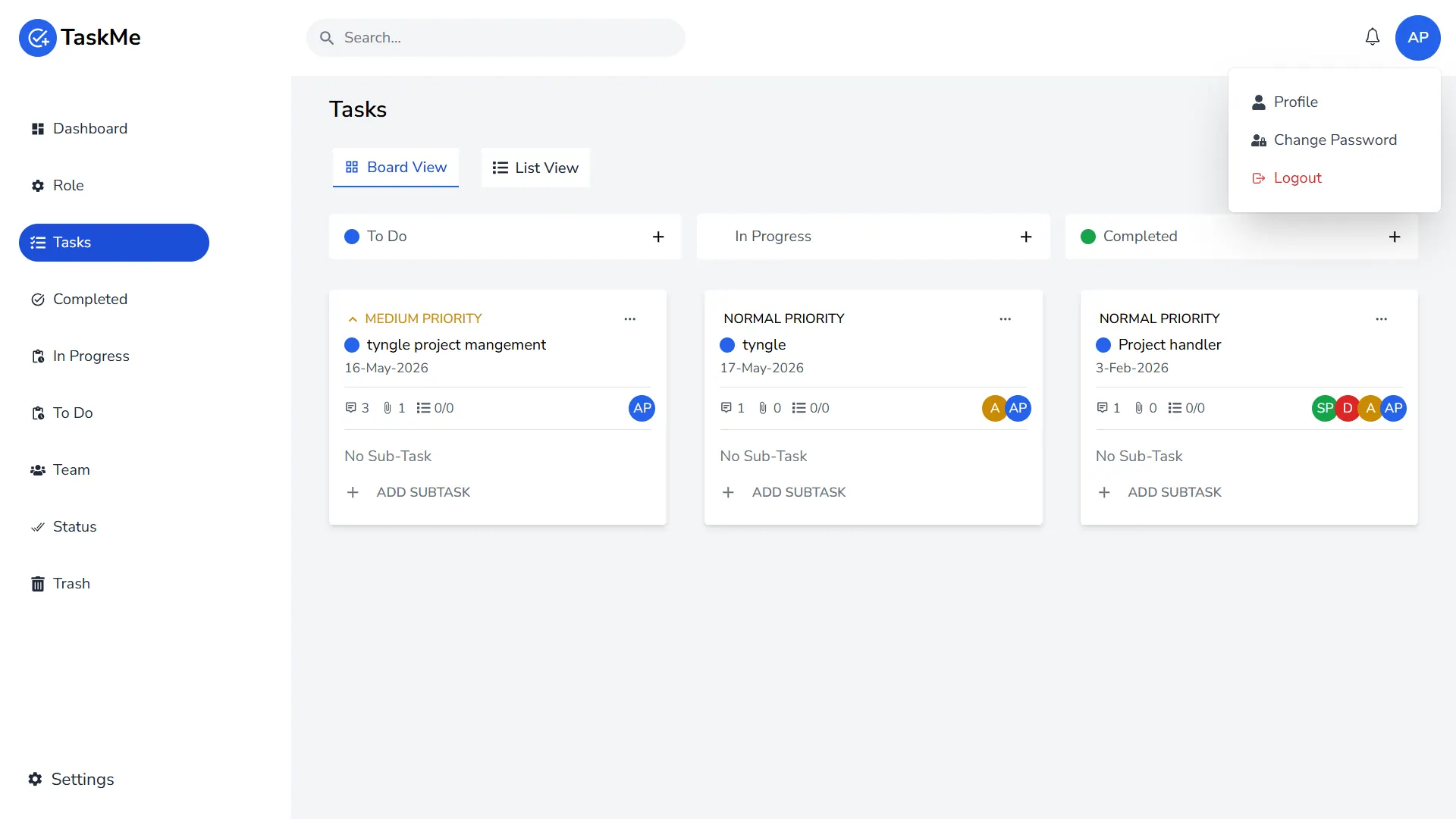Click the blue stage dot on tyngle card

coord(727,345)
